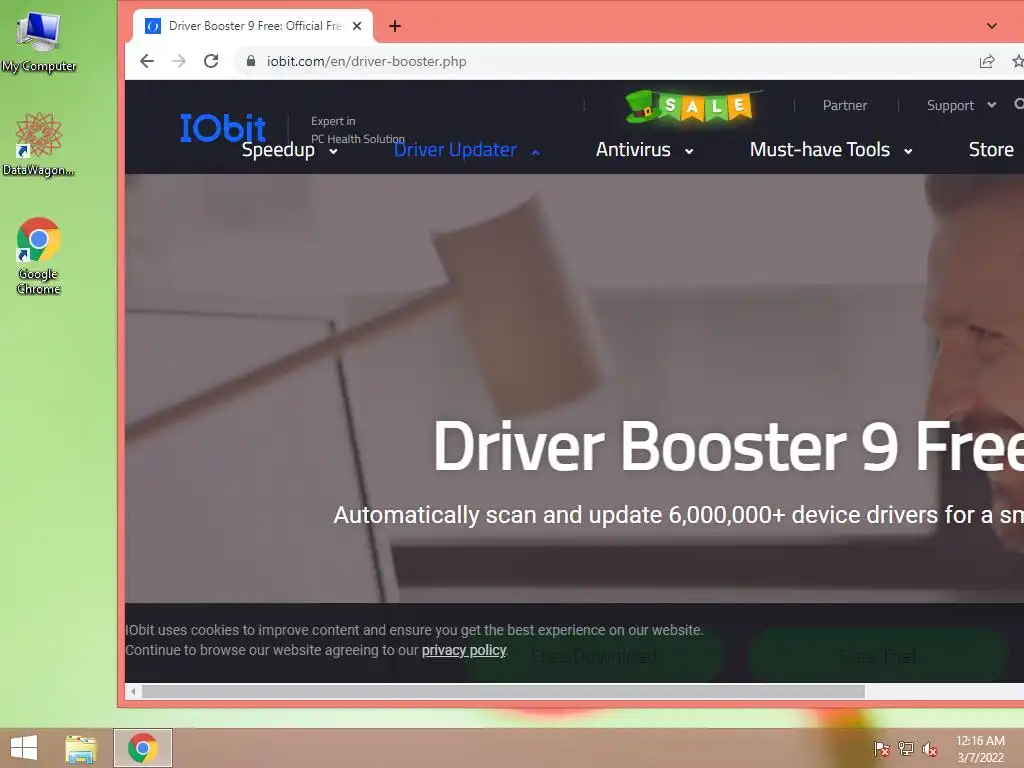Open Action Center flag icon
This screenshot has height=768, width=1024.
(881, 749)
